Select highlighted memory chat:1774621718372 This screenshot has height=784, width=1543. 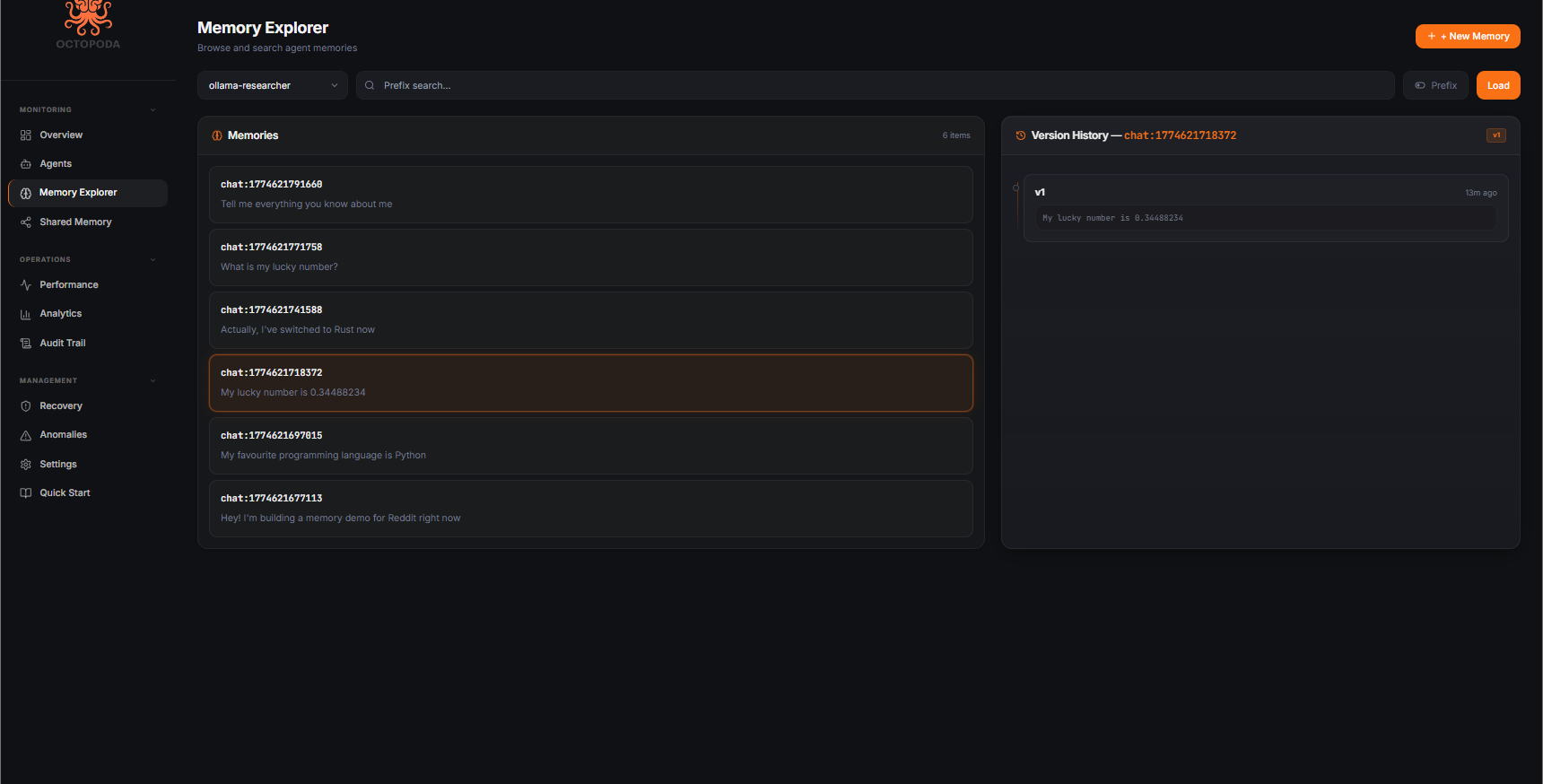(591, 383)
